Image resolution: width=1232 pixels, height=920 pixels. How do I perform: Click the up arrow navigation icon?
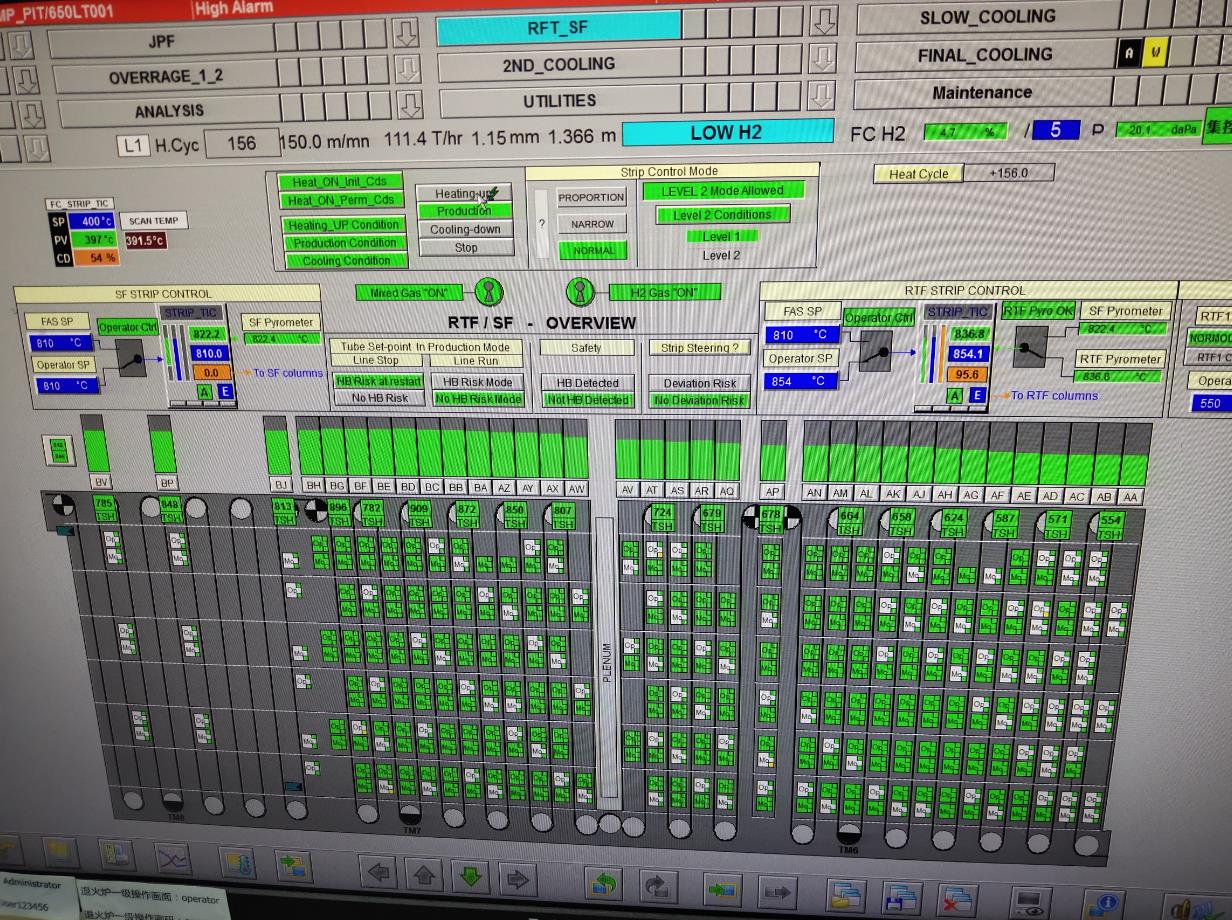[x=425, y=876]
